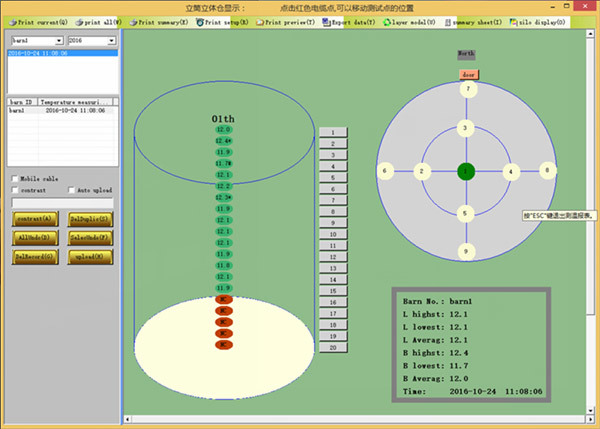Click the upload(H) button

(91, 257)
